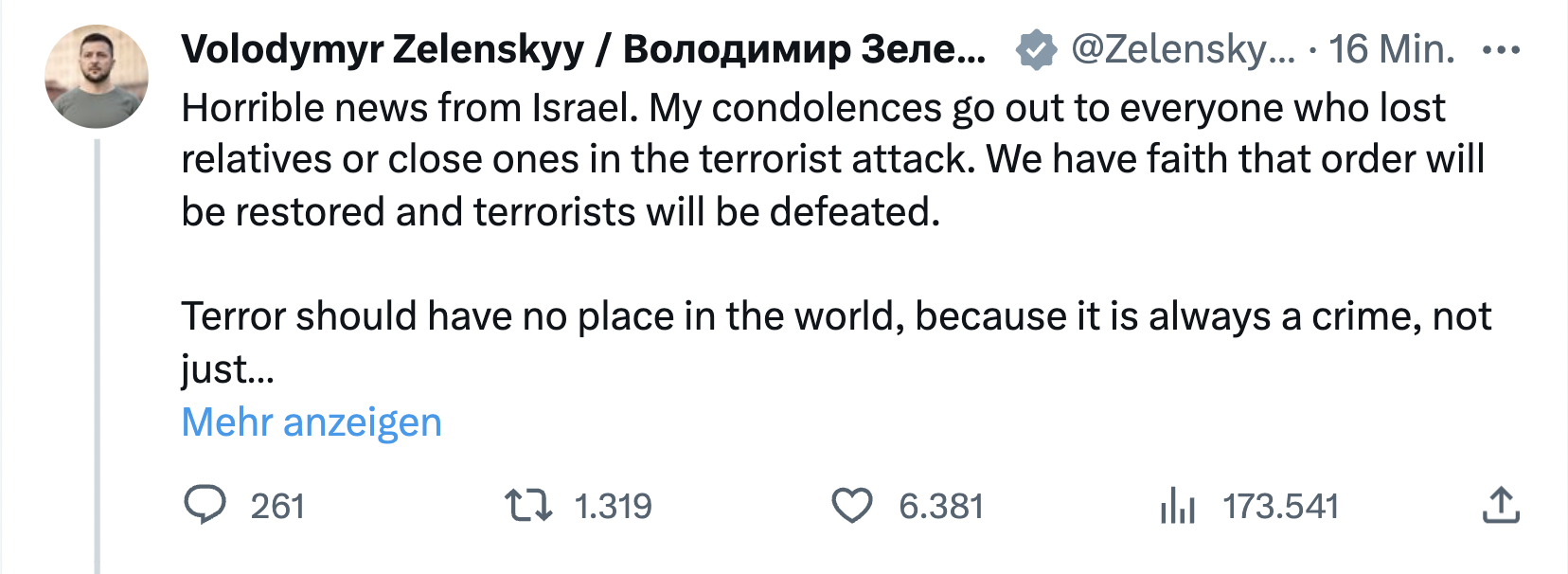Viewport: 1568px width, 574px height.
Task: Click the share upload icon
Action: [1500, 505]
